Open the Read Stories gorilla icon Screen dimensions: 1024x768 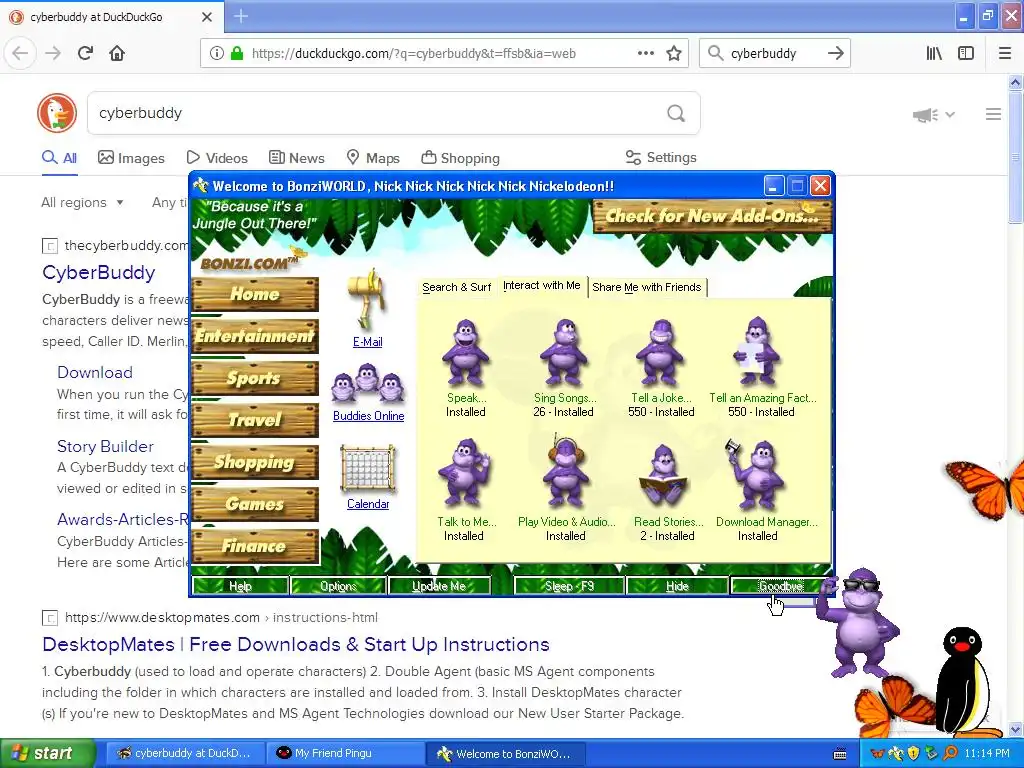[x=663, y=475]
